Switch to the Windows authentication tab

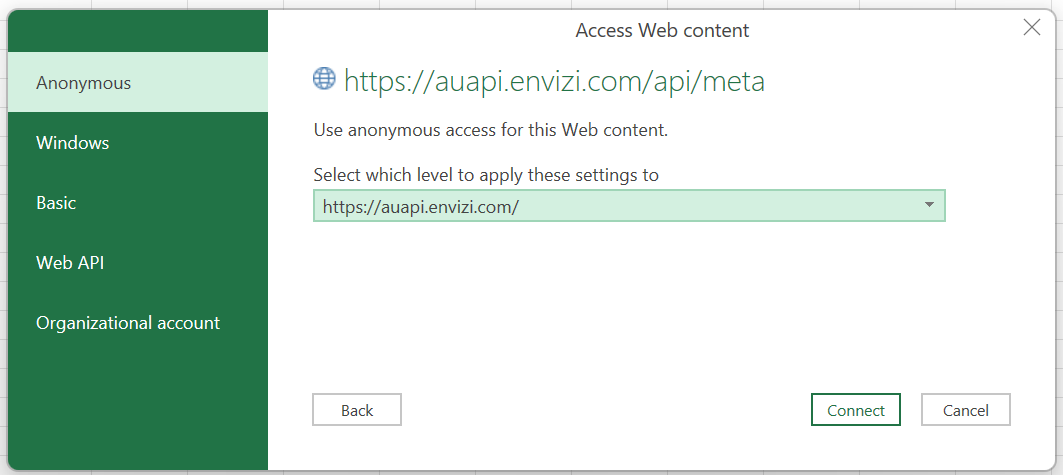click(x=138, y=142)
